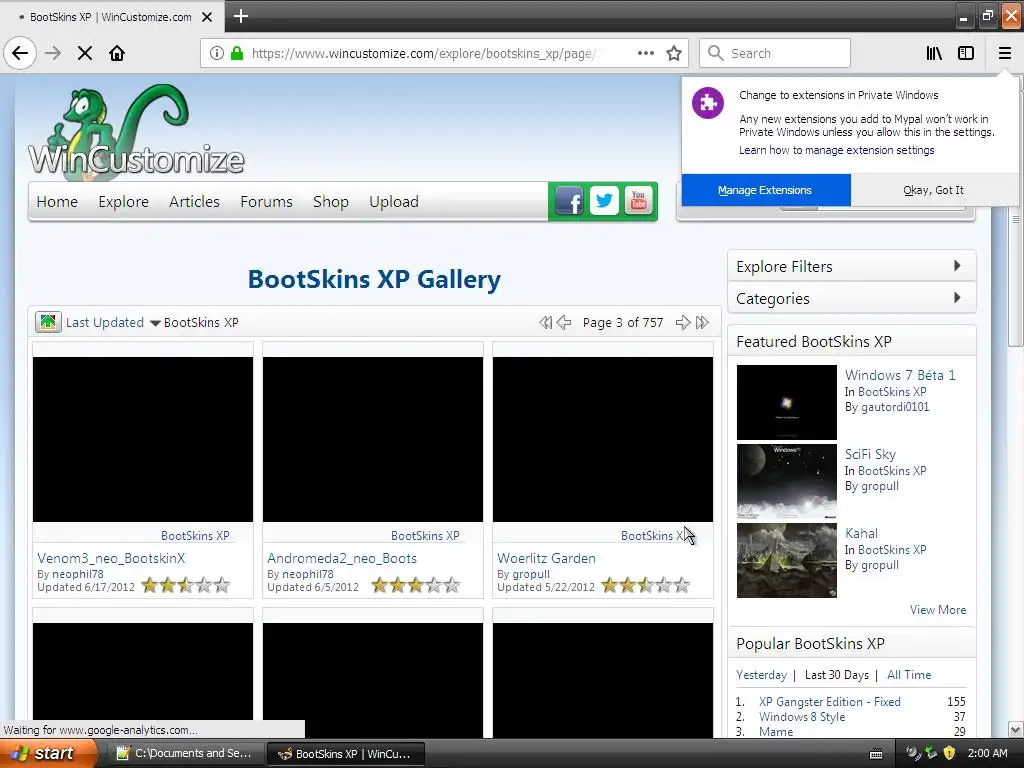Expand the Categories panel

coord(852,298)
